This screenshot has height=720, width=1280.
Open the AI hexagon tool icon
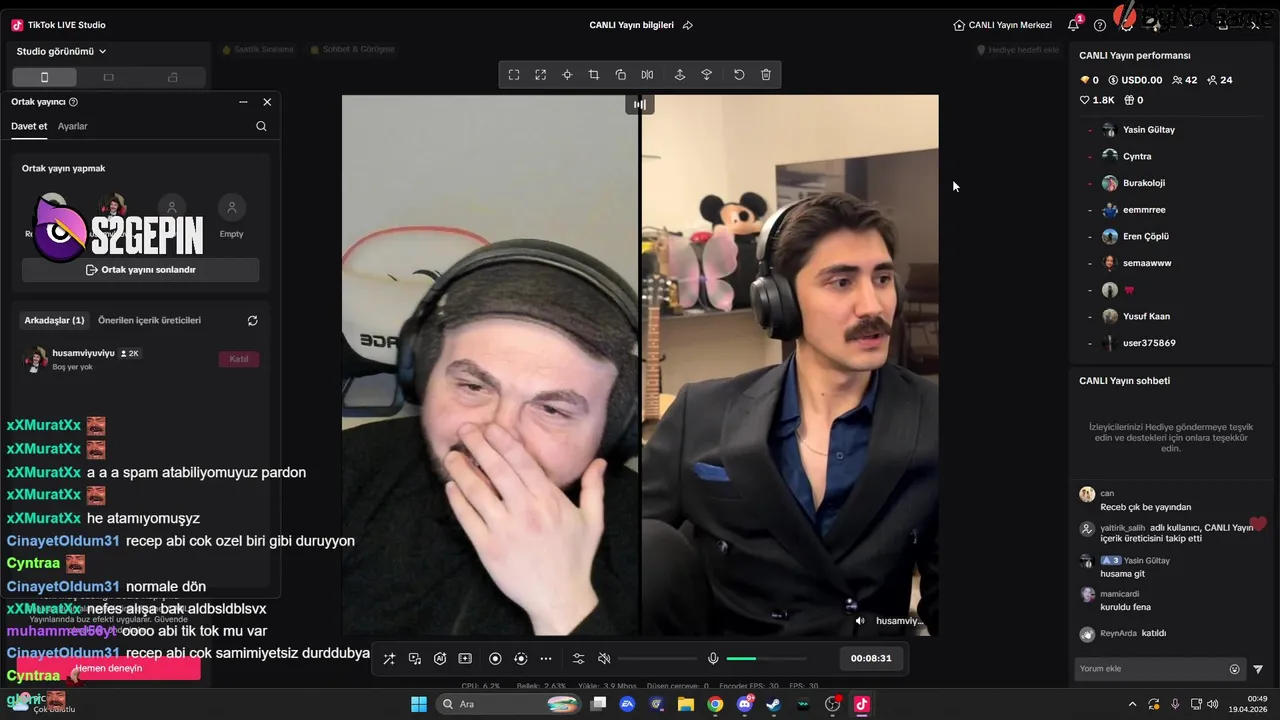[440, 658]
